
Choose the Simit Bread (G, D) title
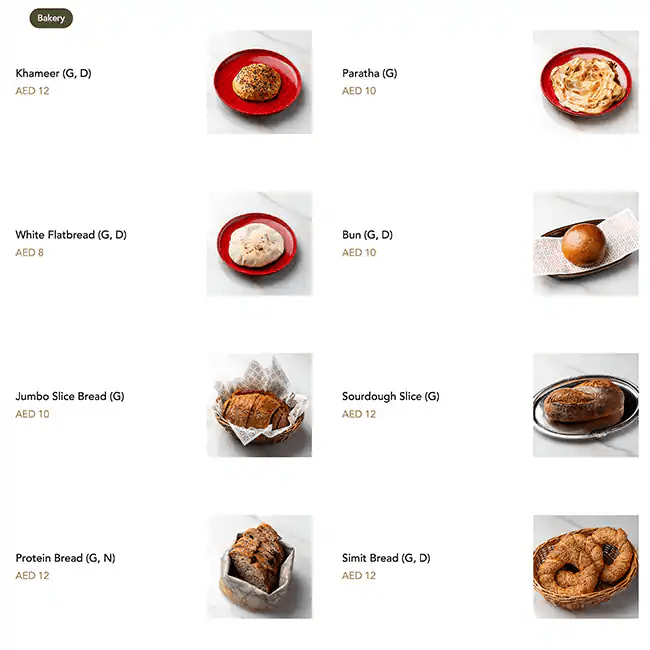coord(386,558)
